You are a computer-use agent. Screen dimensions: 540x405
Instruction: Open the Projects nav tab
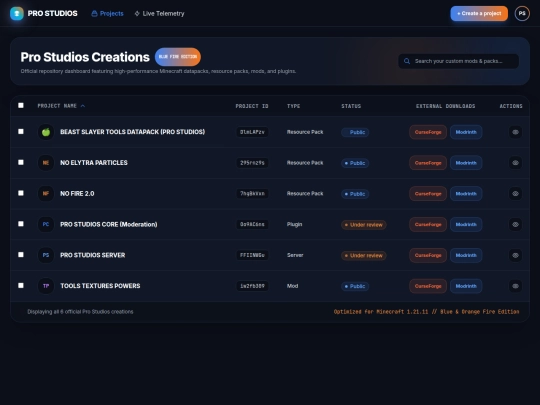point(107,13)
